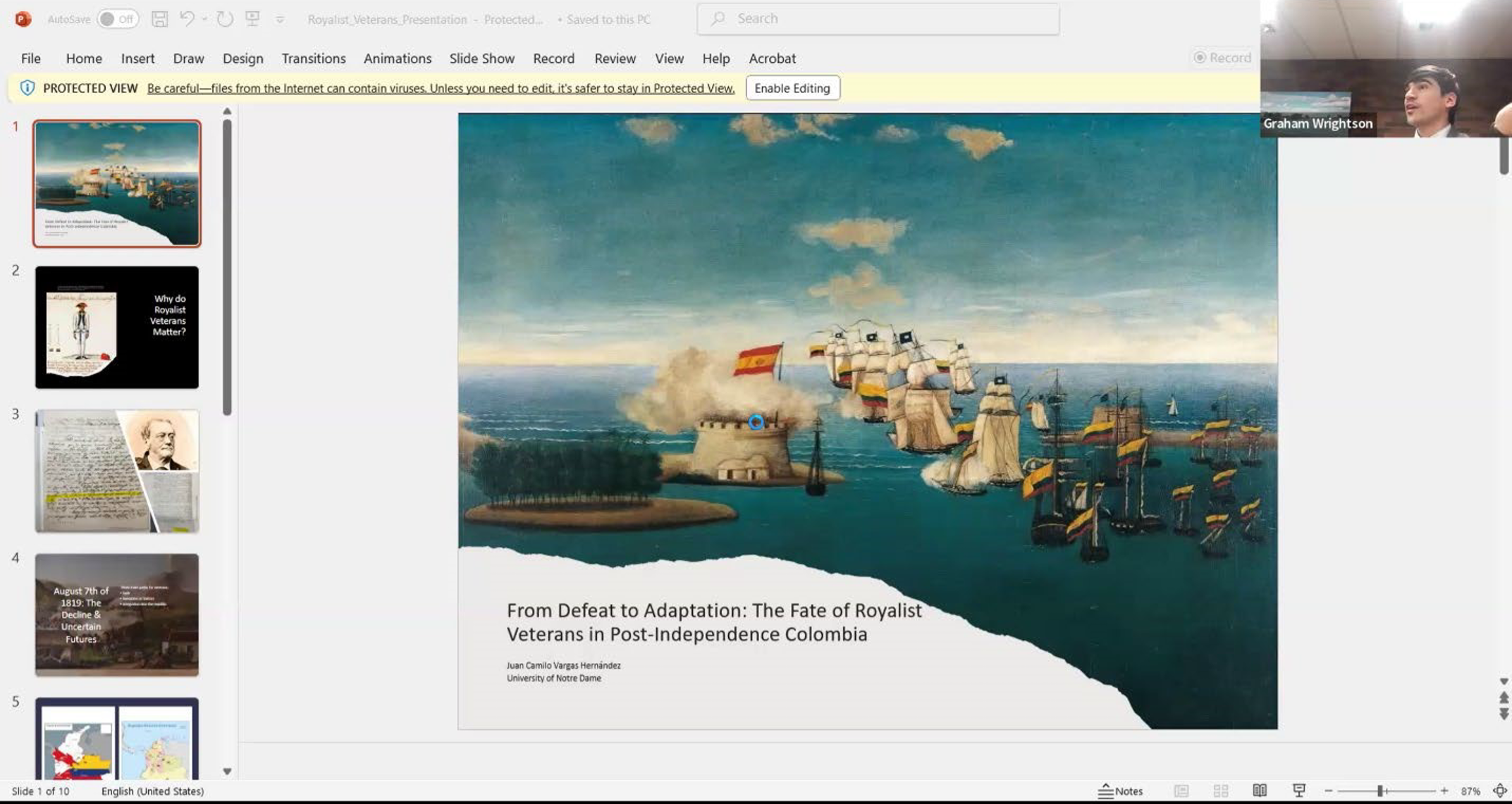Viewport: 1512px width, 804px height.
Task: Select slide 2 'Why do Royalist Veterans Matter?' thumbnail
Action: [117, 327]
